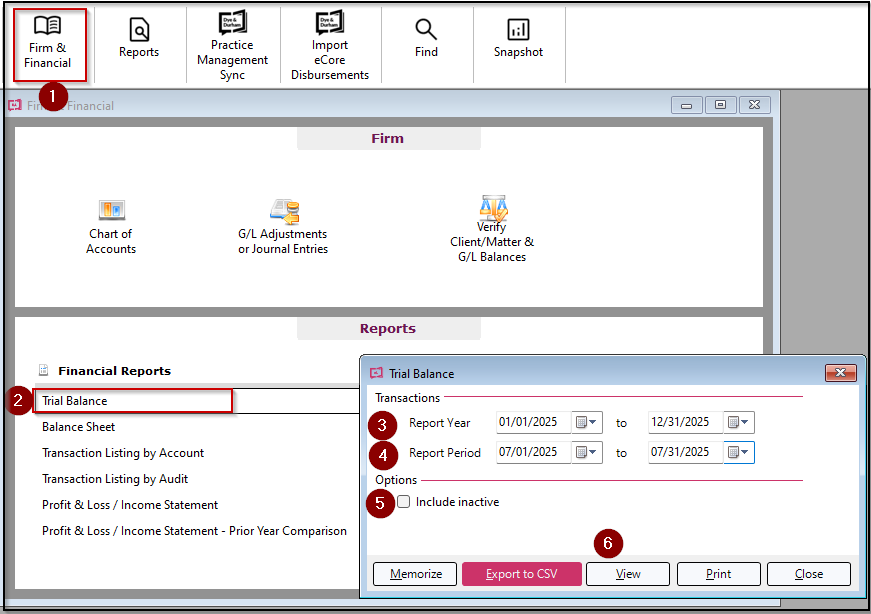The width and height of the screenshot is (871, 614).
Task: Click the View button
Action: click(x=627, y=573)
